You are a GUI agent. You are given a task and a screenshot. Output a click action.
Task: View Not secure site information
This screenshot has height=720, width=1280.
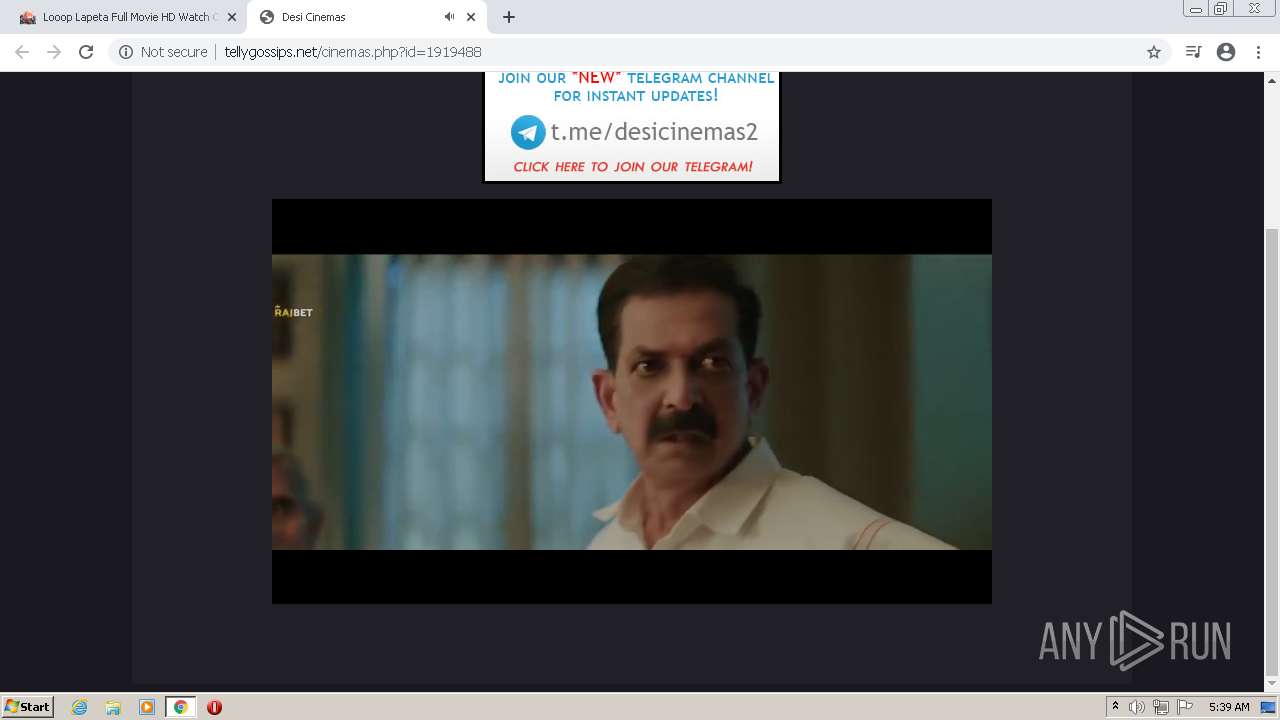(x=163, y=52)
